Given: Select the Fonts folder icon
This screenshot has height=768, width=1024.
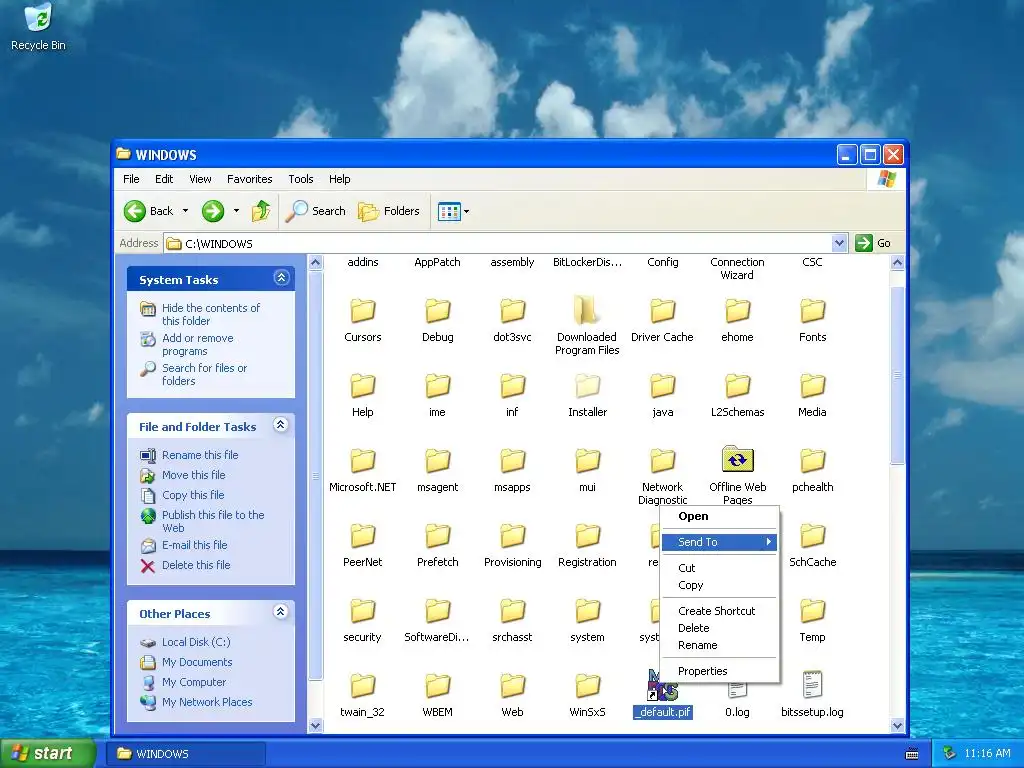Looking at the screenshot, I should [812, 312].
